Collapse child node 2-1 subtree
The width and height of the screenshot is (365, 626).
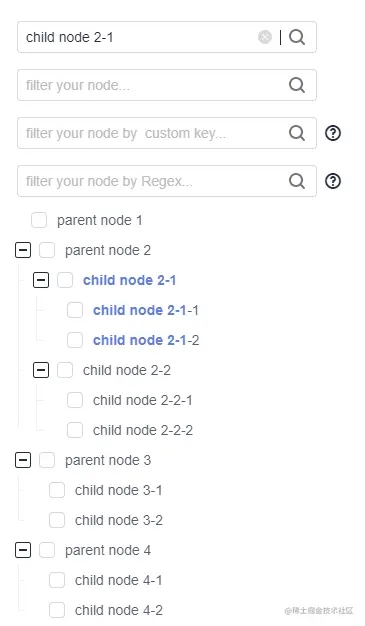41,280
